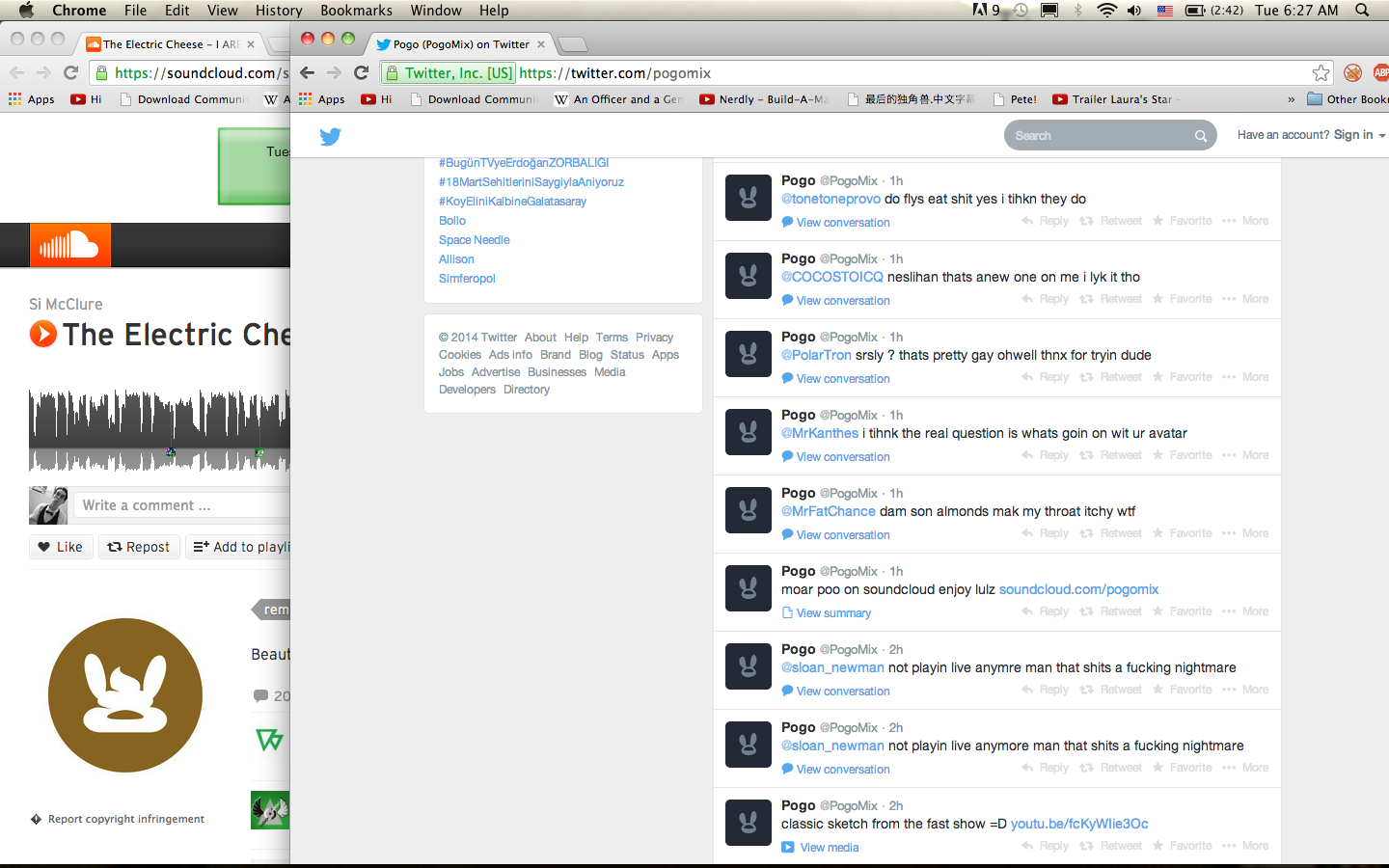The width and height of the screenshot is (1389, 868).
Task: Click the Space Needle trend
Action: (x=474, y=240)
